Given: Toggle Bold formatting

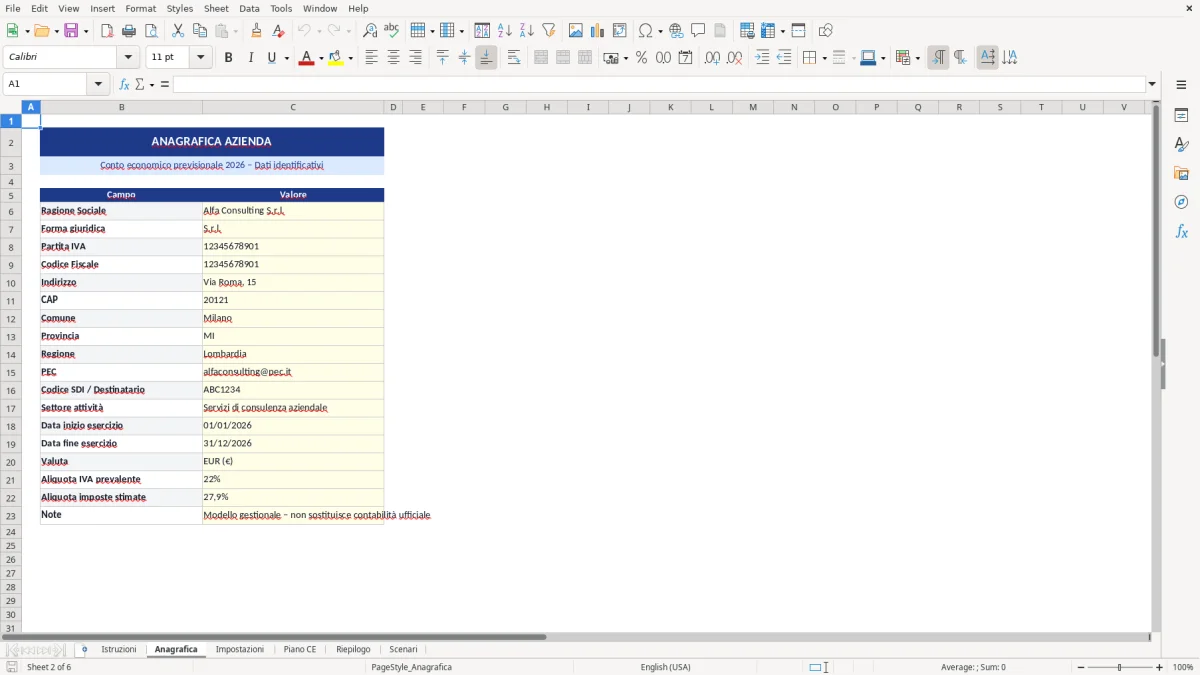Looking at the screenshot, I should (x=229, y=58).
